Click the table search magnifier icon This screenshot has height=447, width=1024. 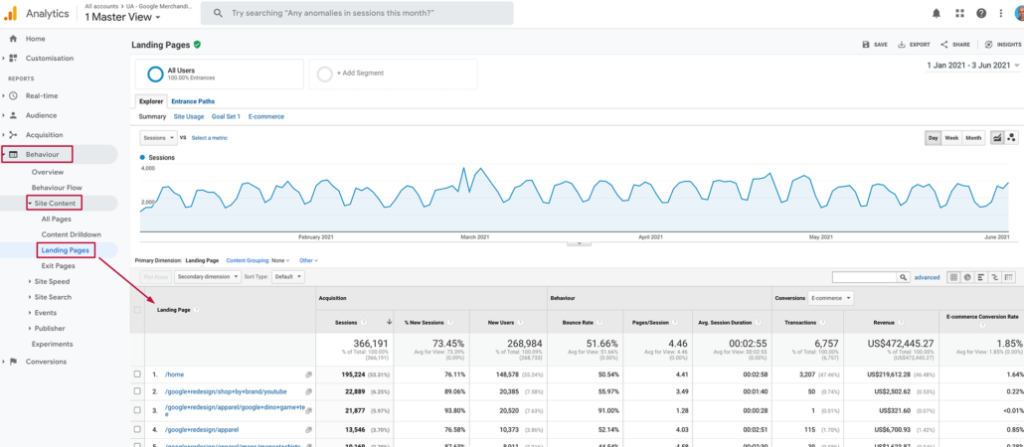902,276
